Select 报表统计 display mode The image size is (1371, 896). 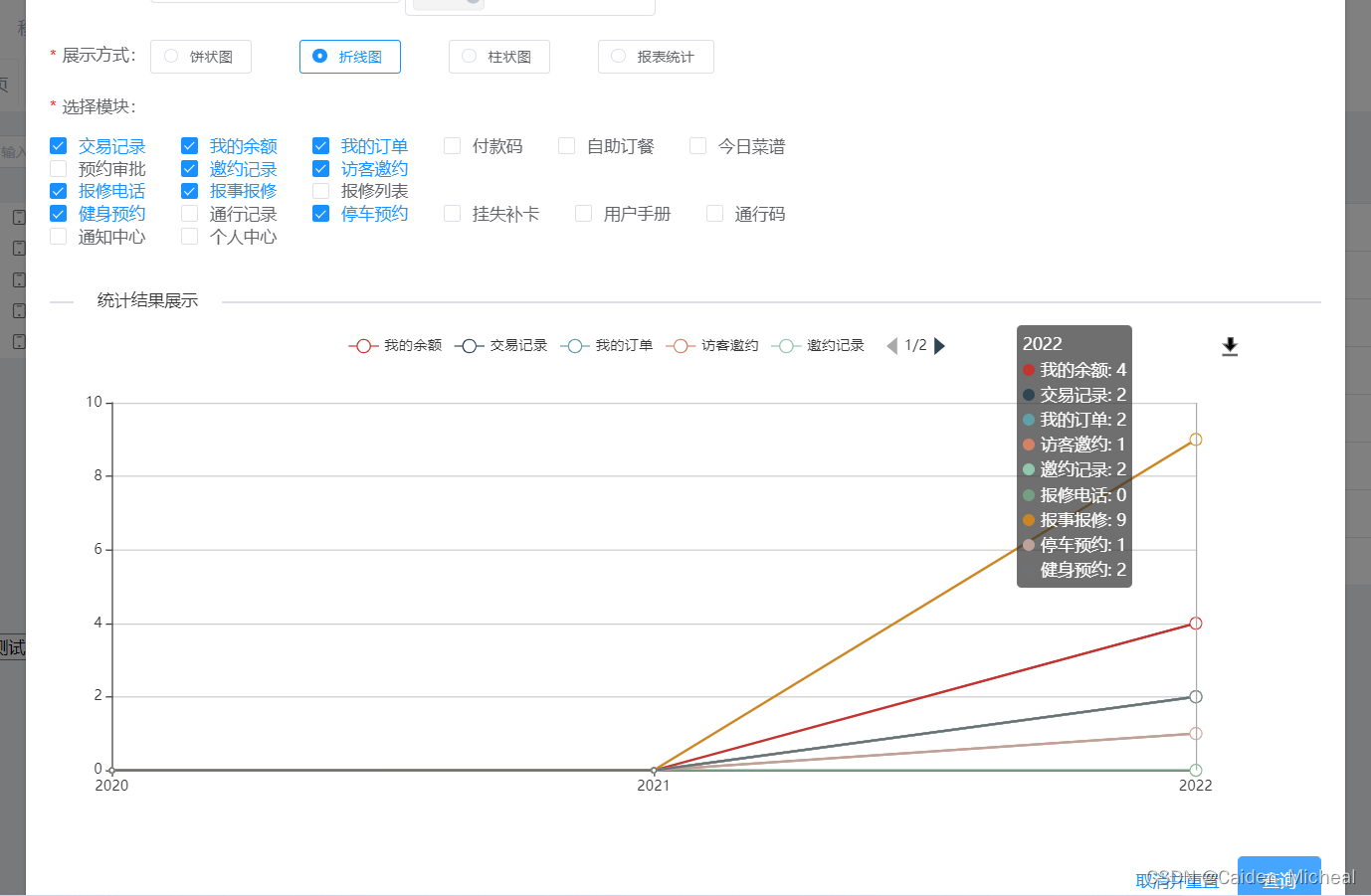(656, 57)
